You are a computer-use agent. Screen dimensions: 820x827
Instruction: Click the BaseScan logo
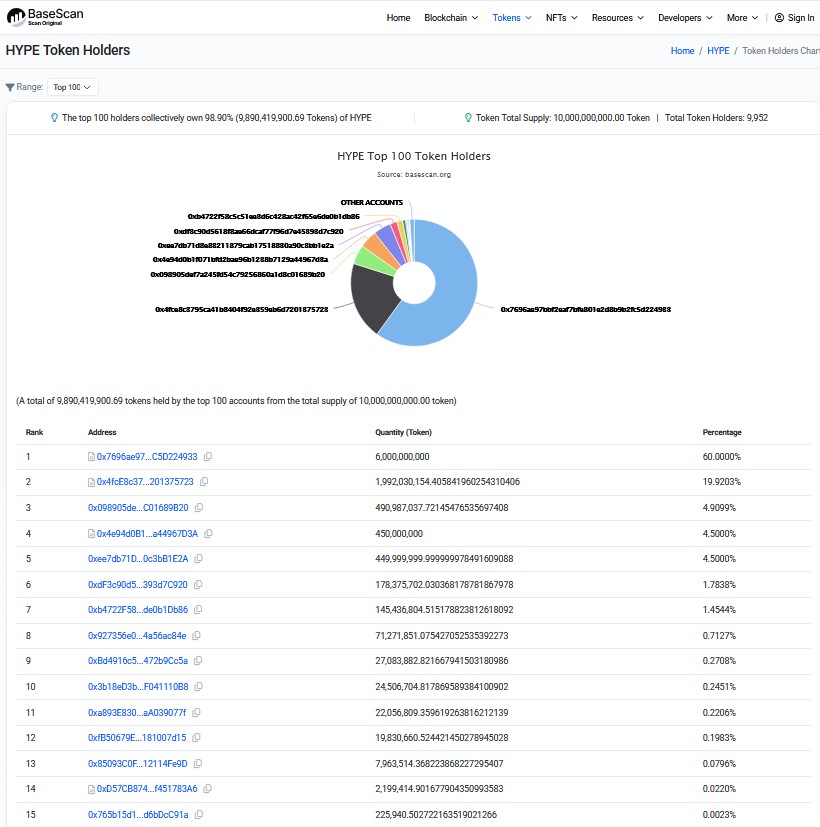click(x=45, y=17)
